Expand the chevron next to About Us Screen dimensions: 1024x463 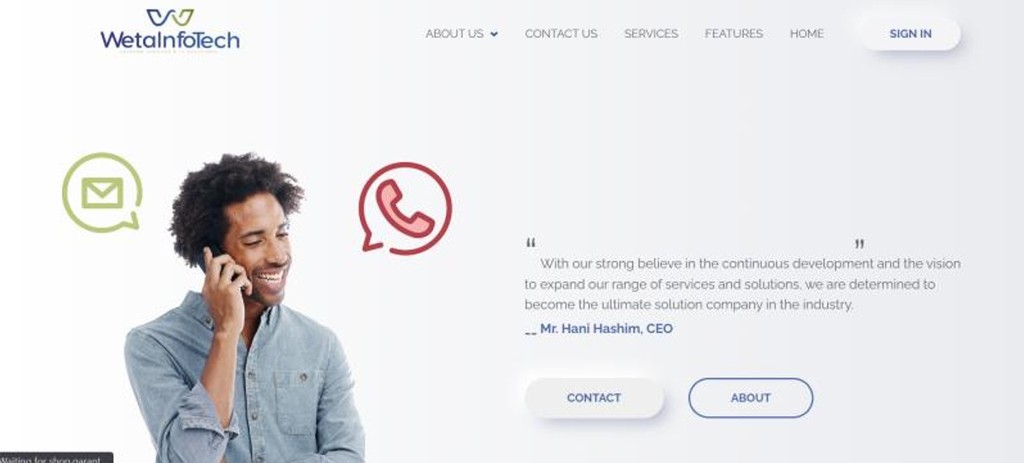[494, 34]
